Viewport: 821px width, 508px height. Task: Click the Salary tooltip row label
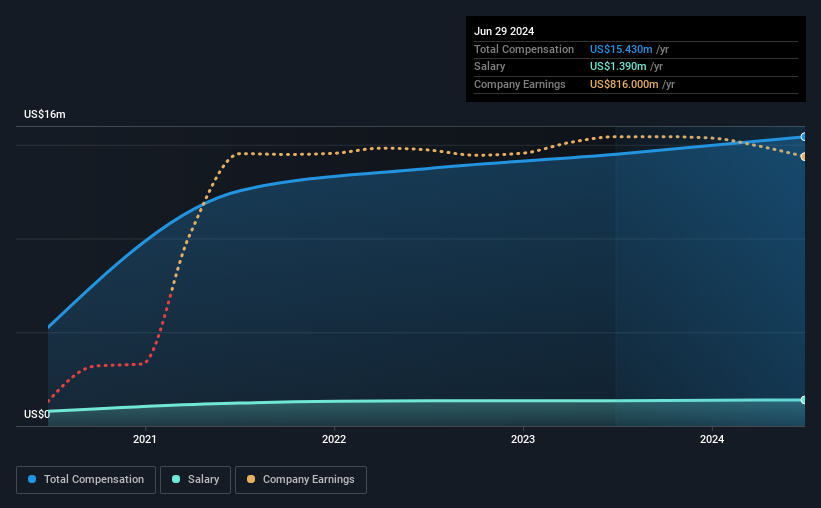490,67
